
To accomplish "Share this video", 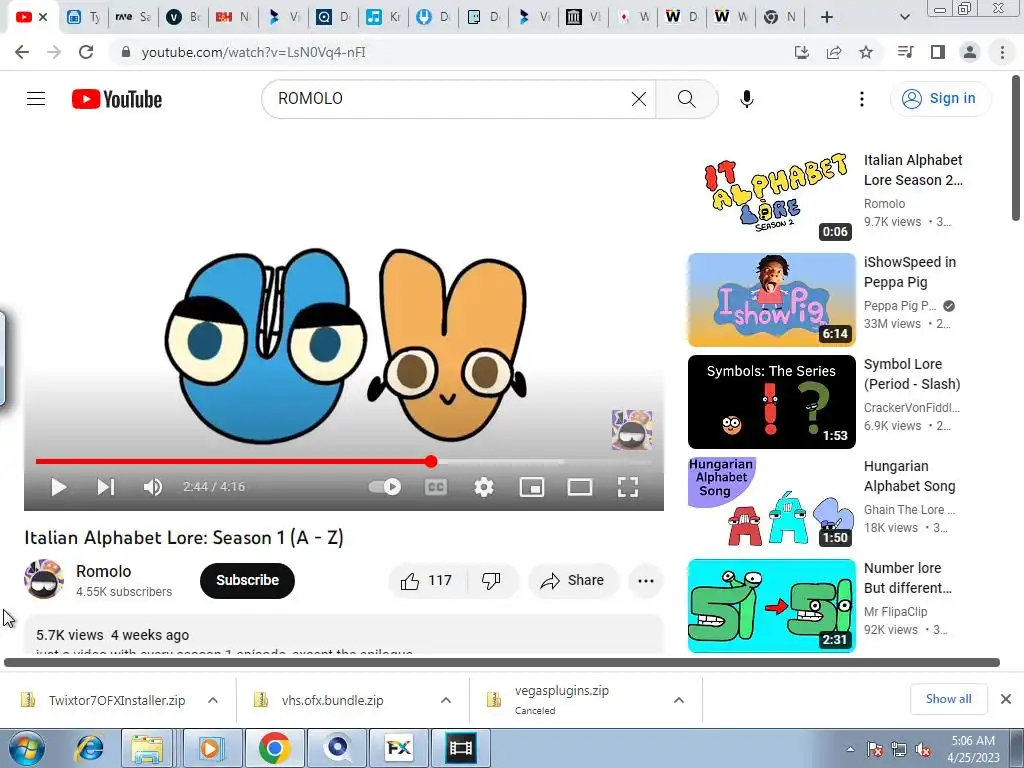I will point(573,581).
